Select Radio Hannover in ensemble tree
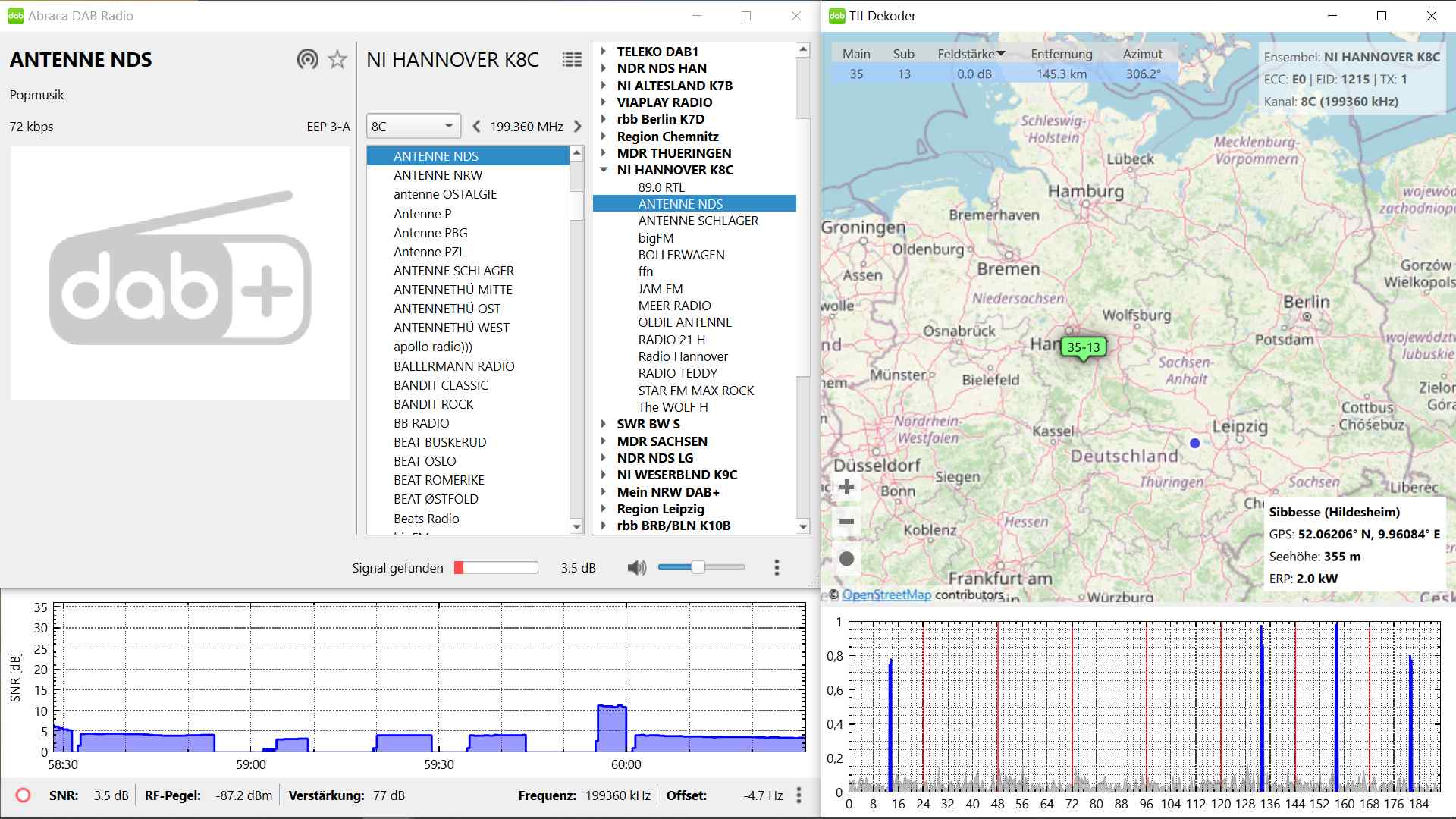This screenshot has height=819, width=1456. coord(682,356)
